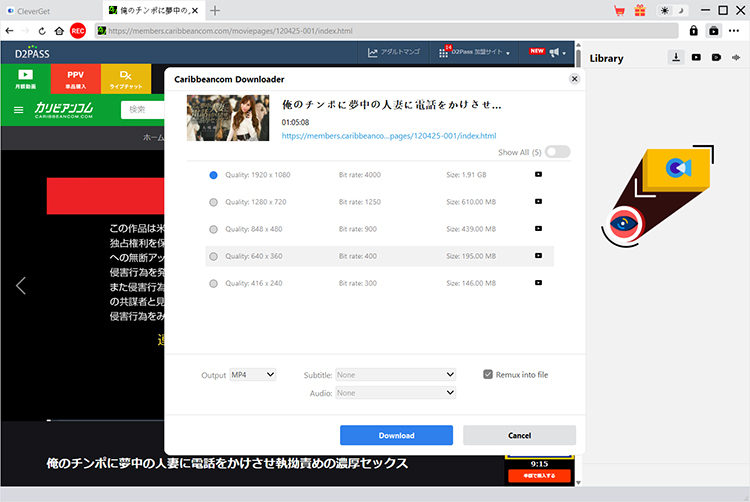The height and width of the screenshot is (502, 750).
Task: Click the blue Download button
Action: pos(397,436)
